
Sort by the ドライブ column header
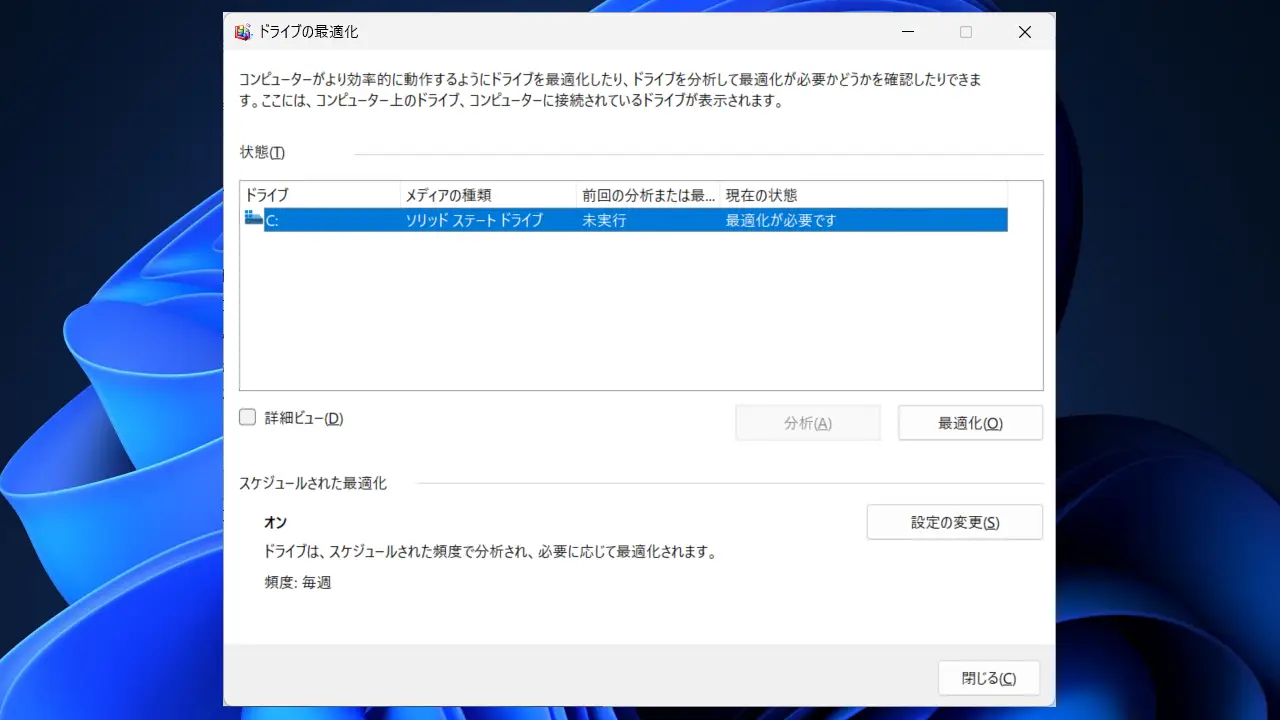coord(320,195)
